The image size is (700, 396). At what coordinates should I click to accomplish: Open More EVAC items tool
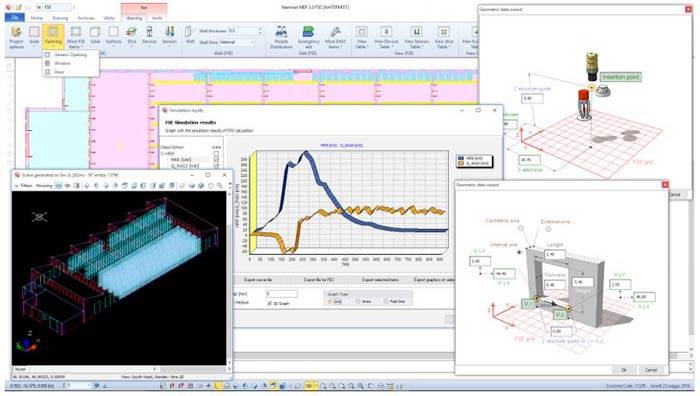coord(335,38)
